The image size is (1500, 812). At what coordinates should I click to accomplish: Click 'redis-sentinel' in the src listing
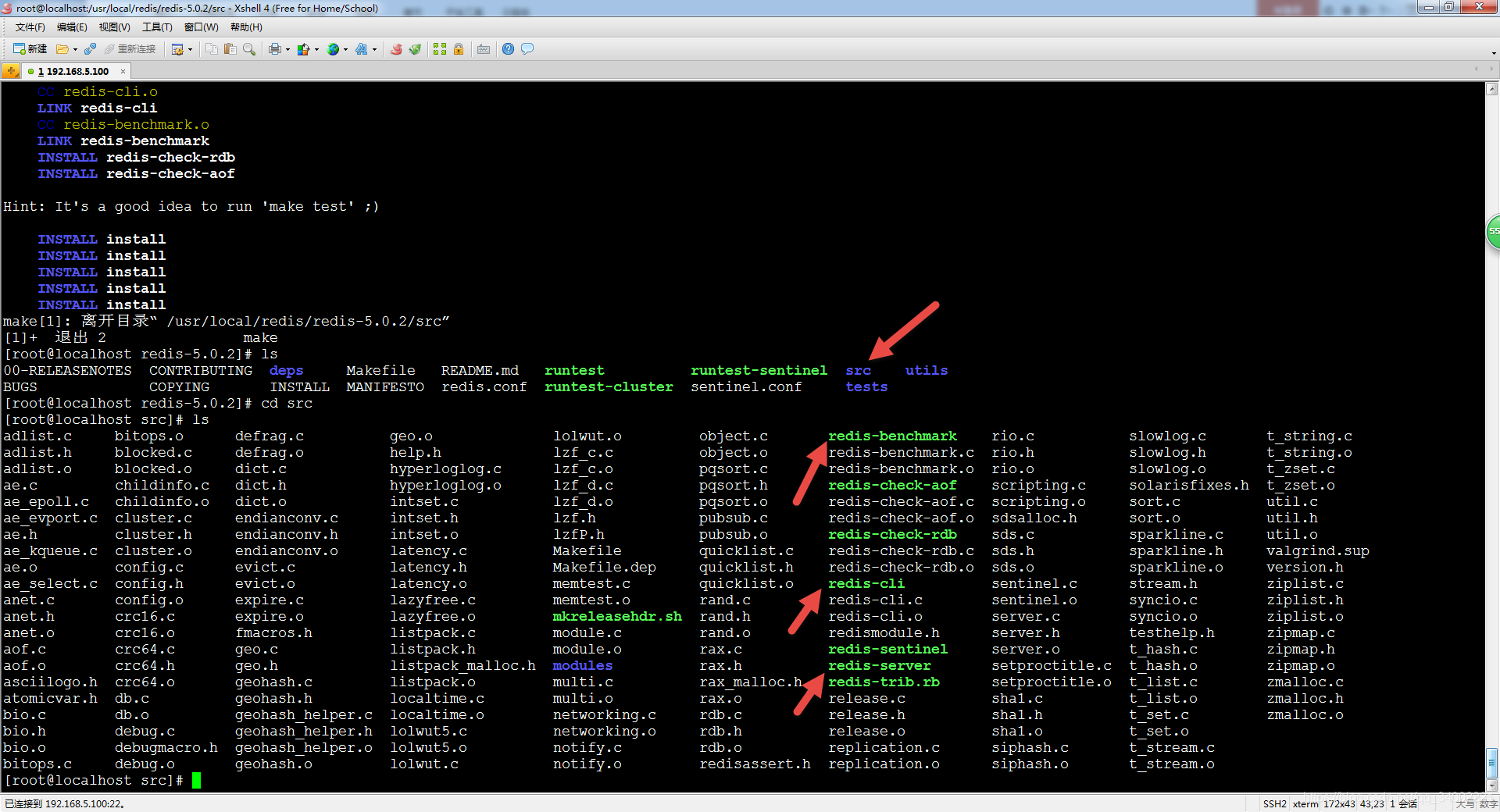(888, 650)
